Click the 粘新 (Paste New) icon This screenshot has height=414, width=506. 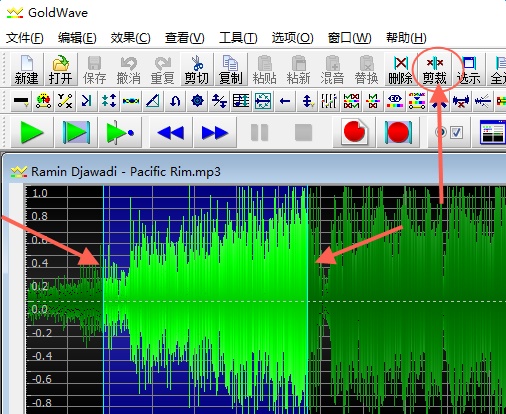299,69
